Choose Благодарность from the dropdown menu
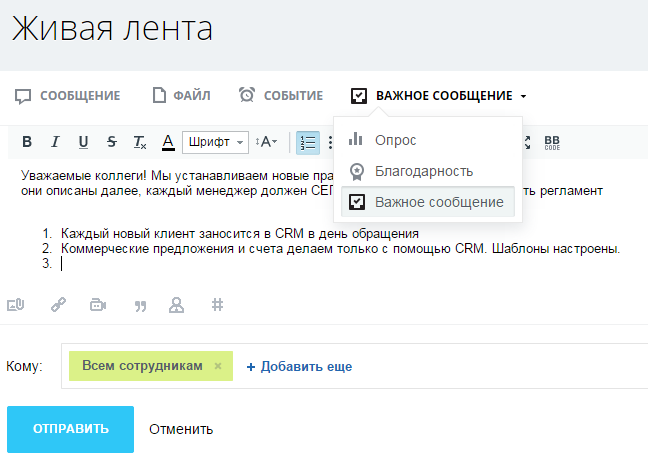 [428, 171]
